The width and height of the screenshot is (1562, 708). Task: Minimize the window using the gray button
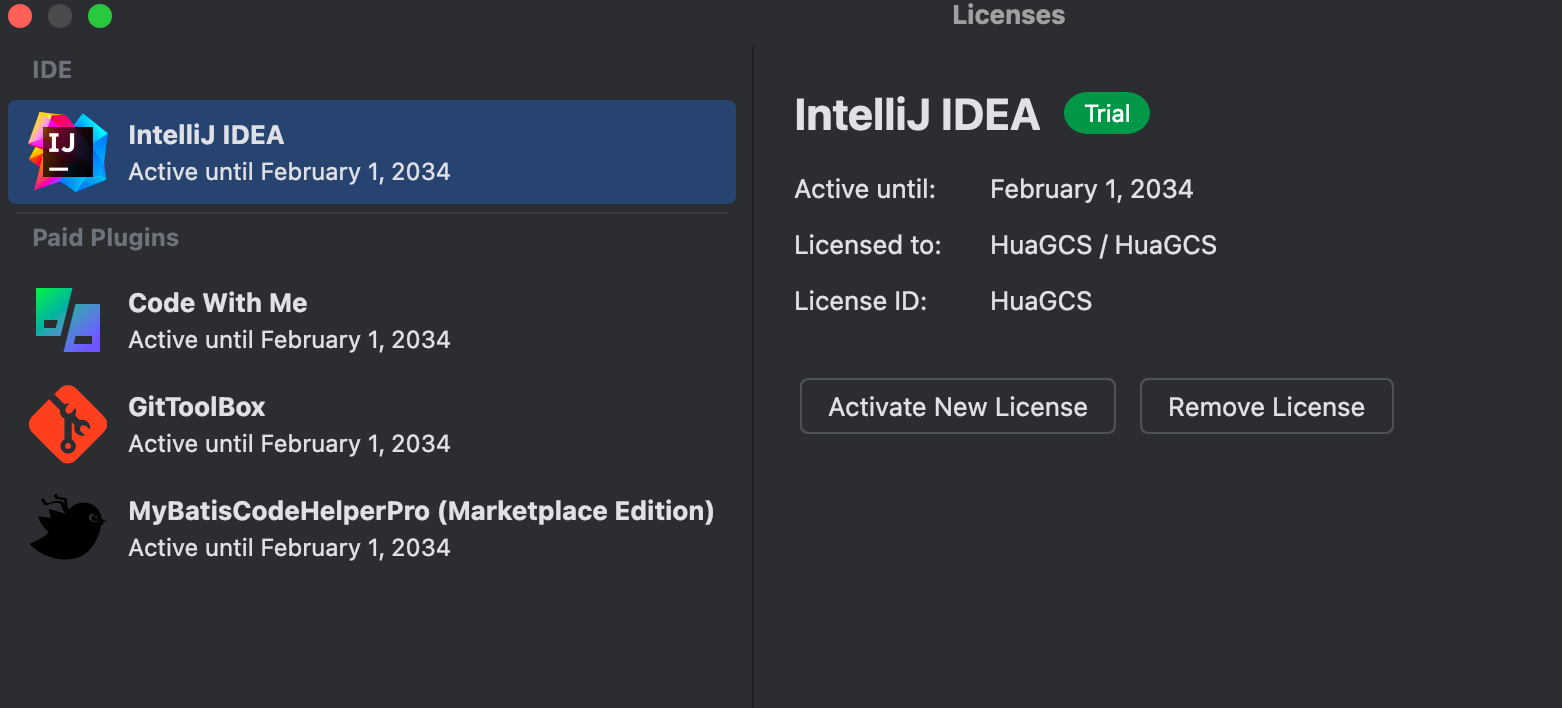click(x=60, y=16)
